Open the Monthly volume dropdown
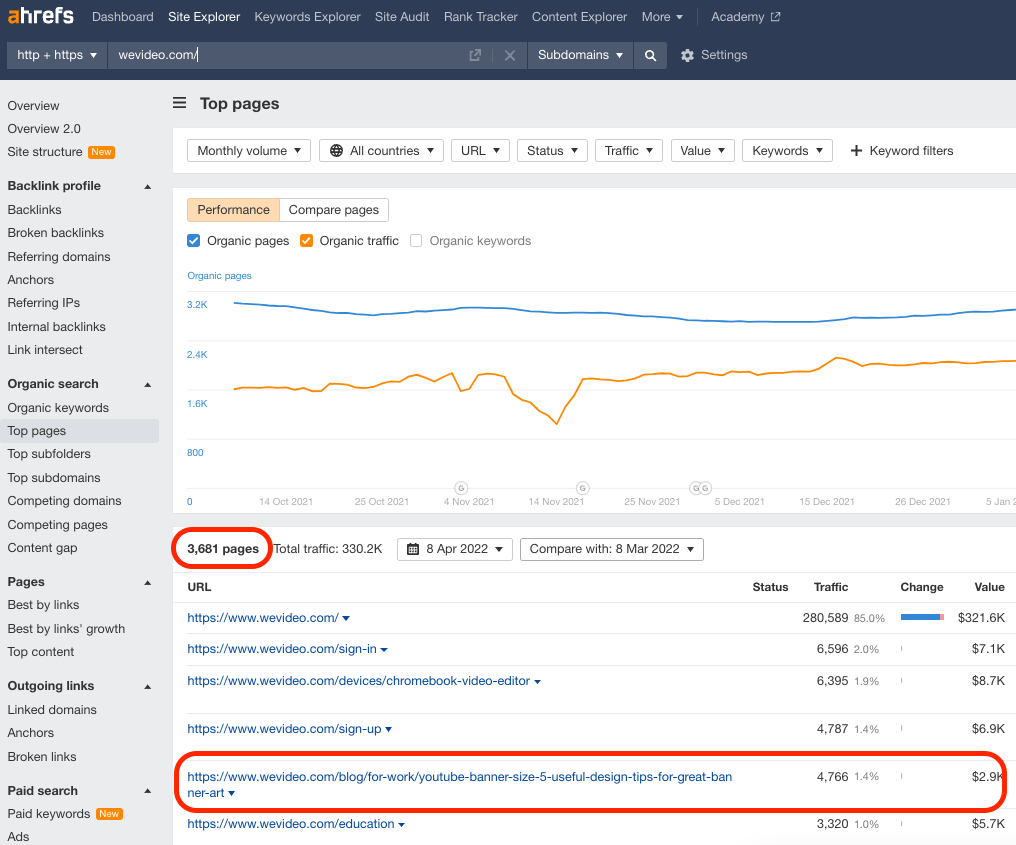Viewport: 1016px width, 845px height. click(x=249, y=150)
